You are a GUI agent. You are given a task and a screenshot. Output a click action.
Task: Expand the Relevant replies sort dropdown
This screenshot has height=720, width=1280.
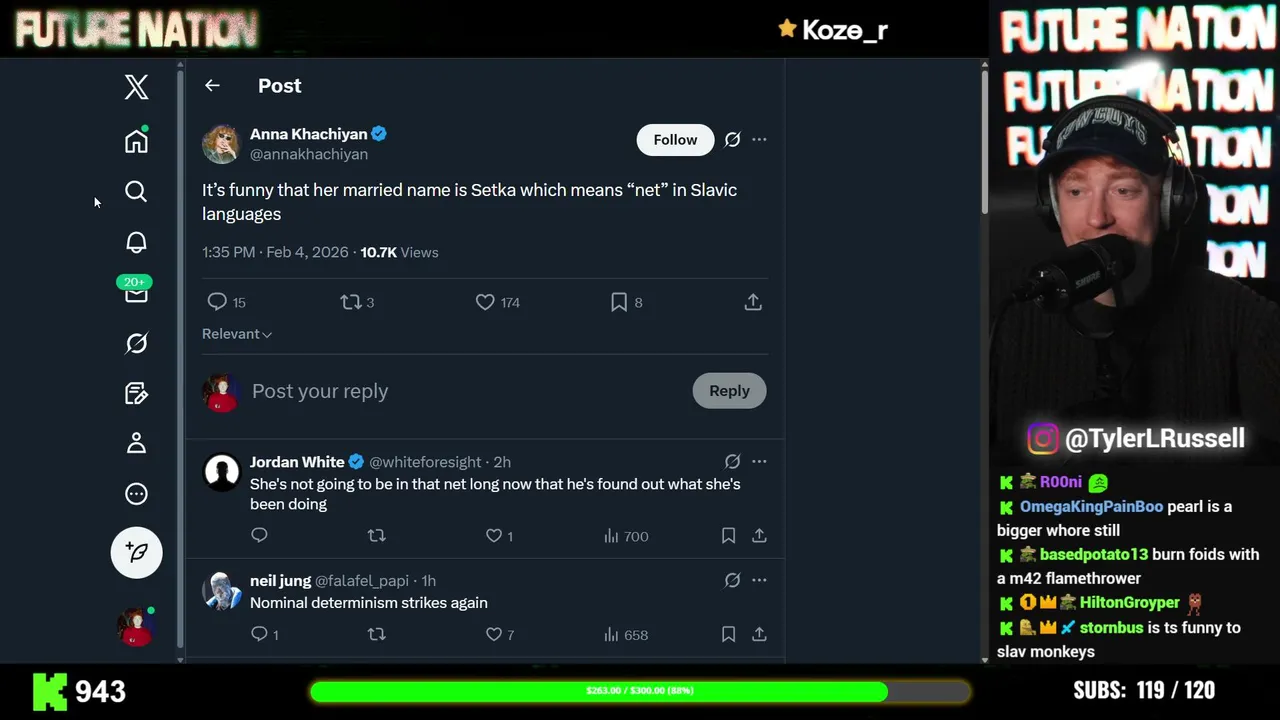click(x=237, y=334)
